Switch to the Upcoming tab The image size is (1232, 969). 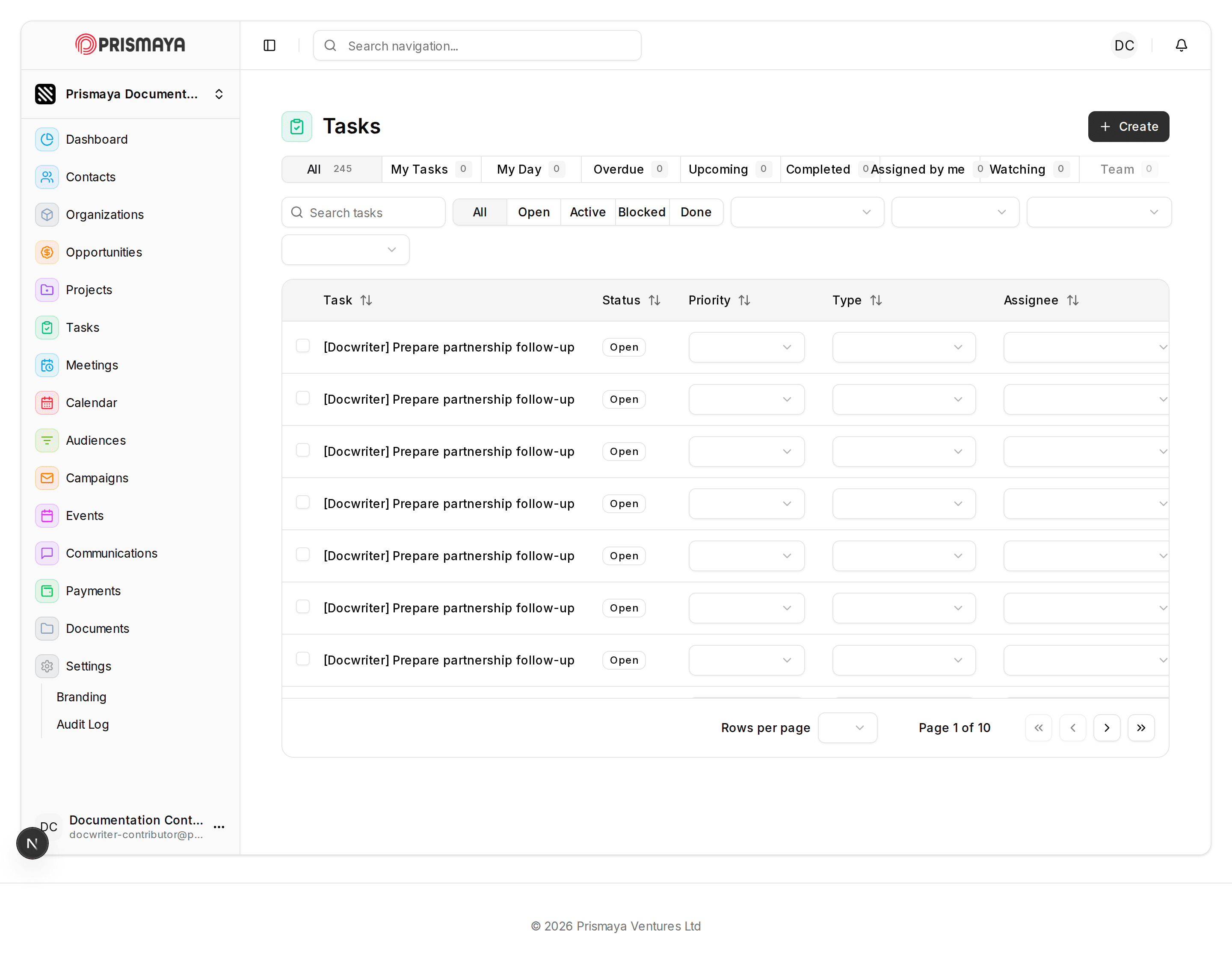[x=730, y=170]
